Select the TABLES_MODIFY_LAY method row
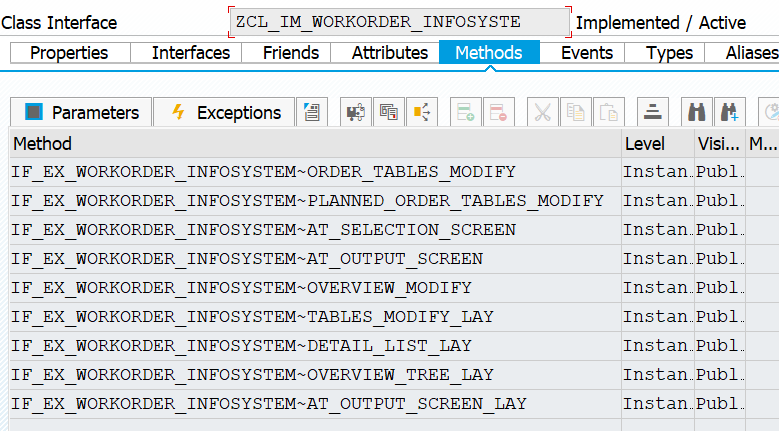The image size is (779, 431). [315, 317]
